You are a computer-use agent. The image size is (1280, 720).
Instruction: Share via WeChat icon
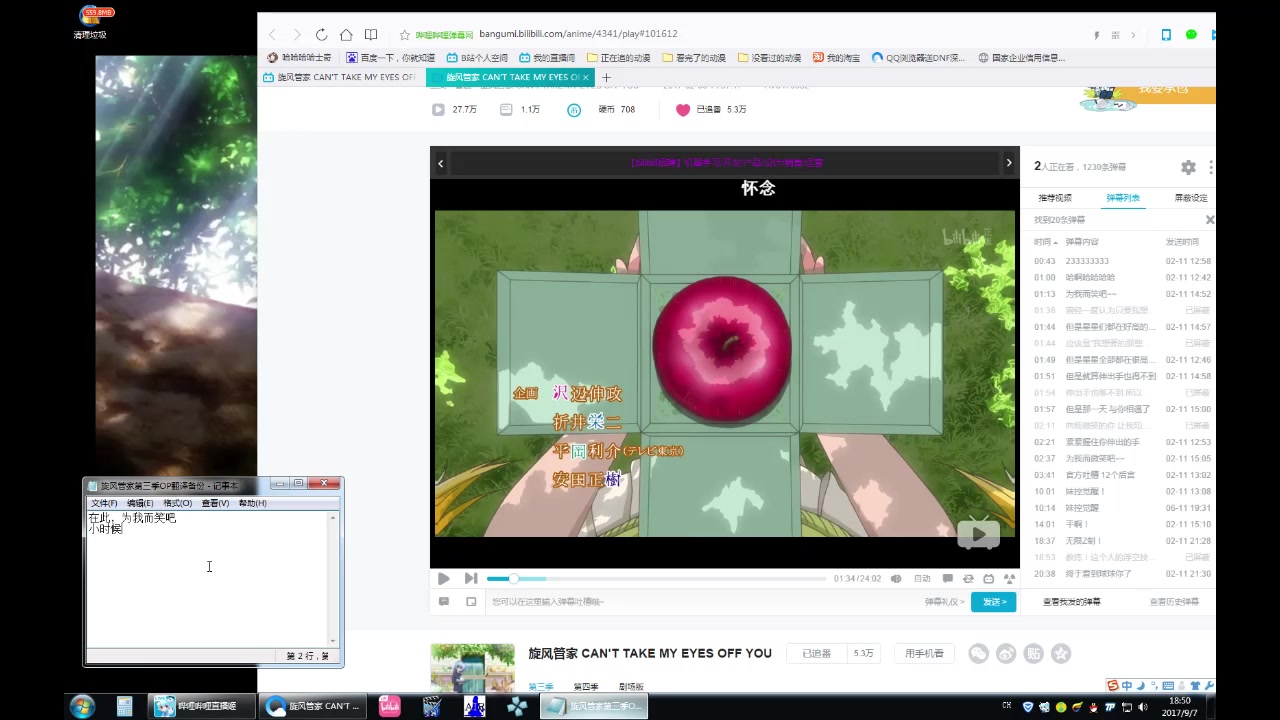978,654
